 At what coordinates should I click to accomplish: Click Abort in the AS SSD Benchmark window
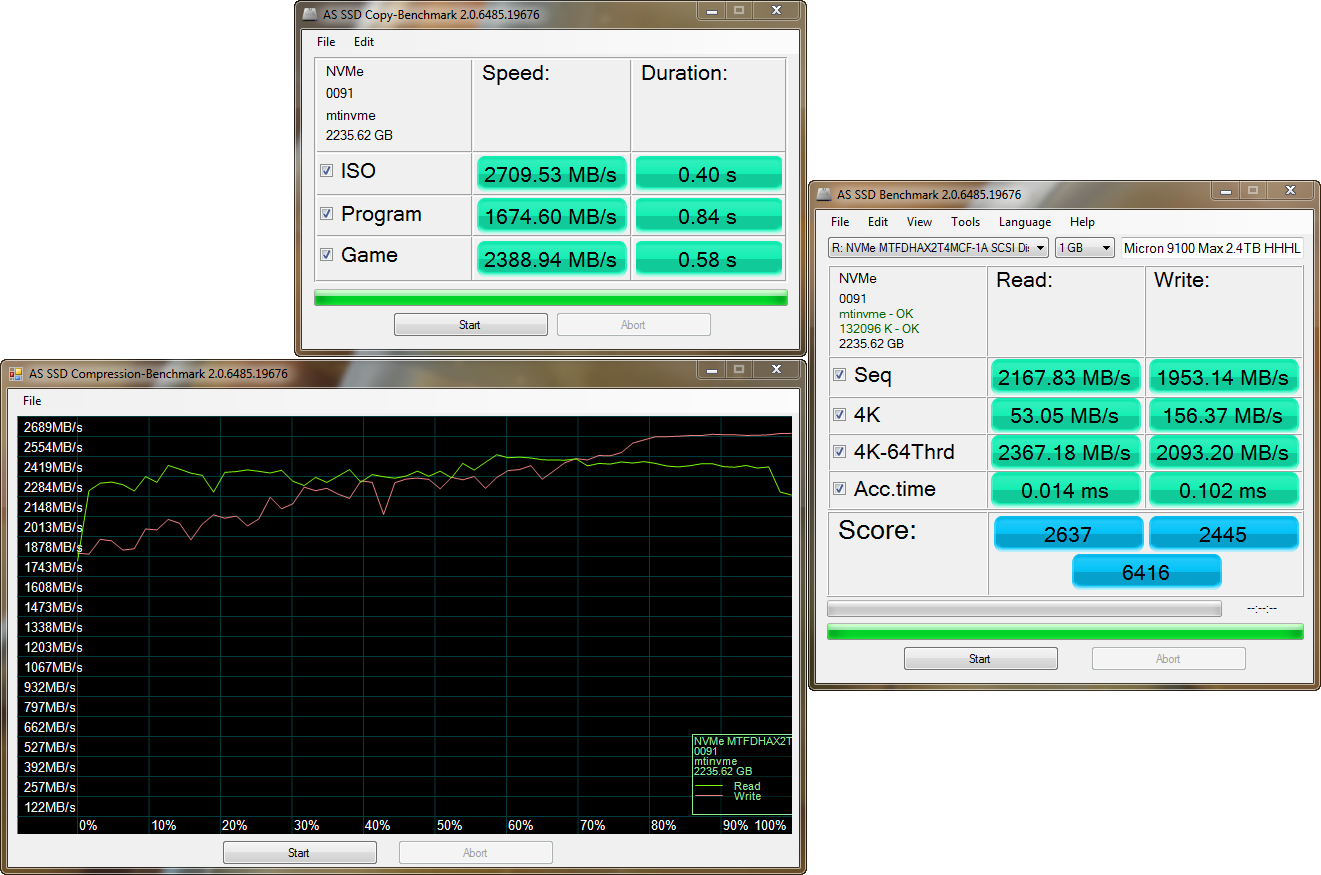[x=1168, y=658]
